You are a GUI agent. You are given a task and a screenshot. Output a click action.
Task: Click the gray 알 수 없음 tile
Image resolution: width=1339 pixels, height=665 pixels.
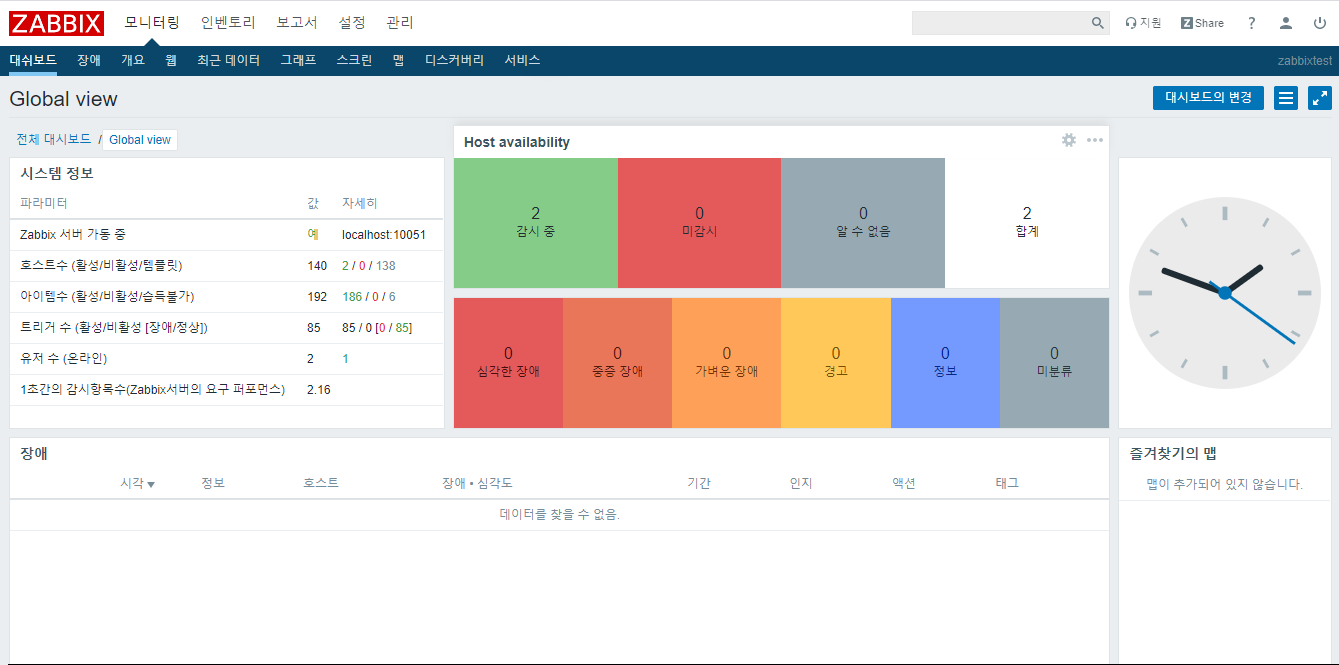(863, 223)
